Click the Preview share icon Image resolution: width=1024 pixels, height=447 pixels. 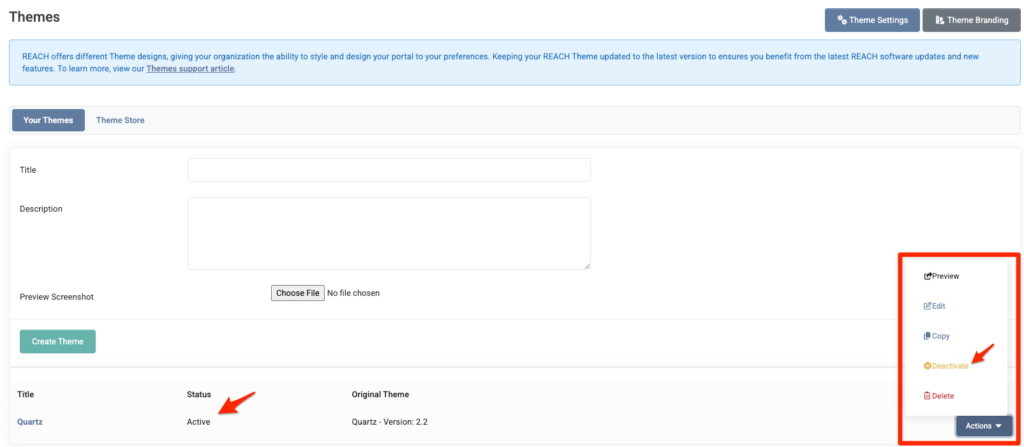927,276
